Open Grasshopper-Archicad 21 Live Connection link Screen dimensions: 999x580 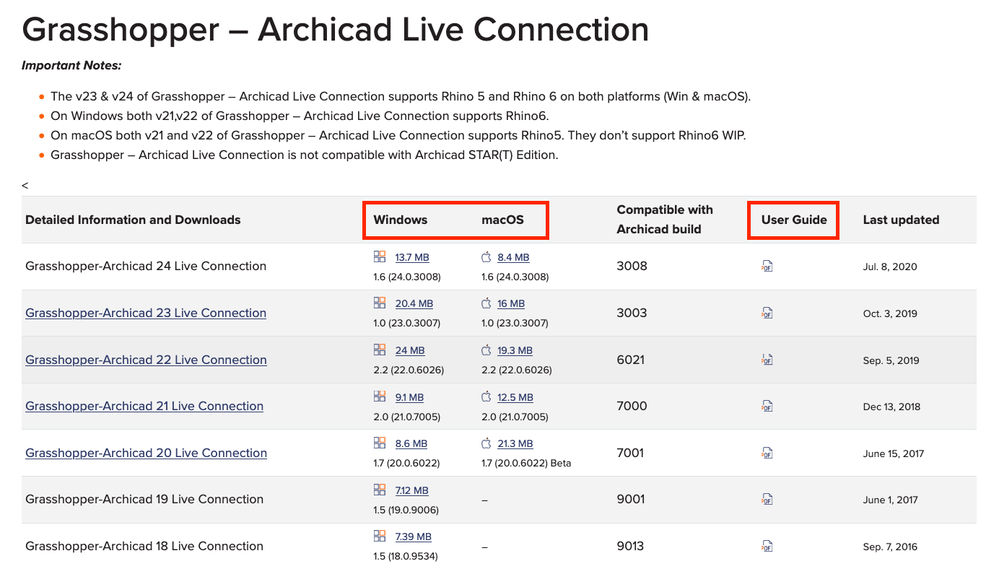coord(144,406)
